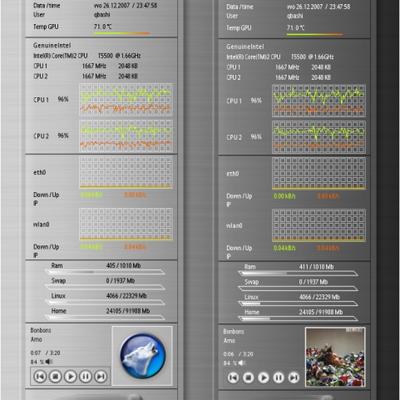The image size is (400, 400).
Task: Click the '71.0°C' GPU temperature in the dark right panel
Action: (x=296, y=28)
